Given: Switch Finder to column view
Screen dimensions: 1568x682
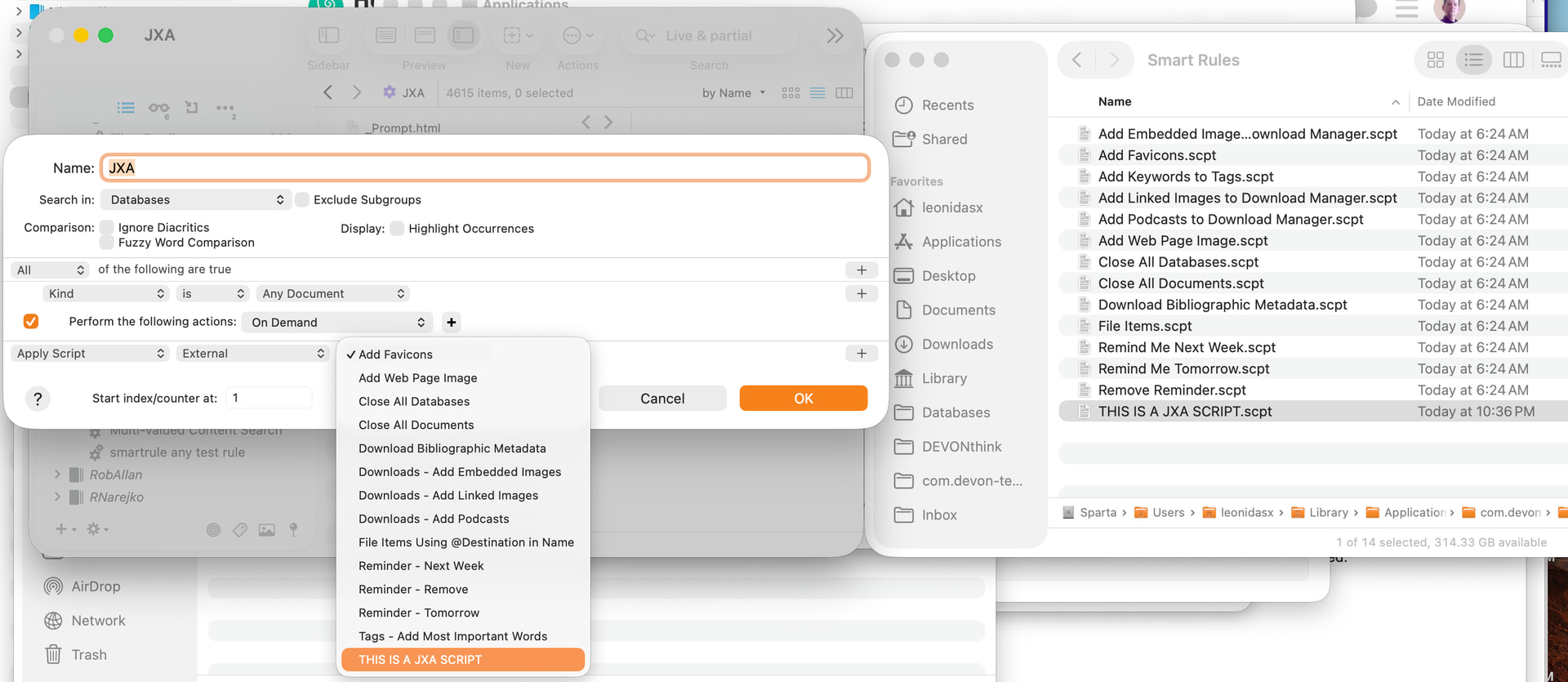Looking at the screenshot, I should pos(1512,60).
